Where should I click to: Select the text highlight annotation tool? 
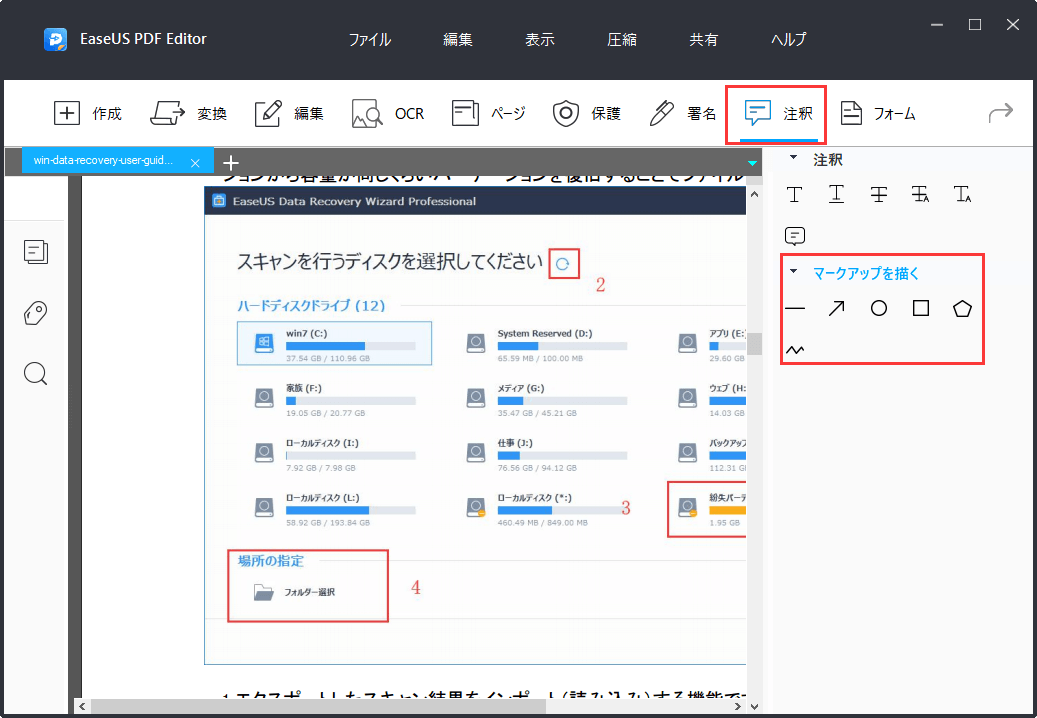pyautogui.click(x=794, y=194)
